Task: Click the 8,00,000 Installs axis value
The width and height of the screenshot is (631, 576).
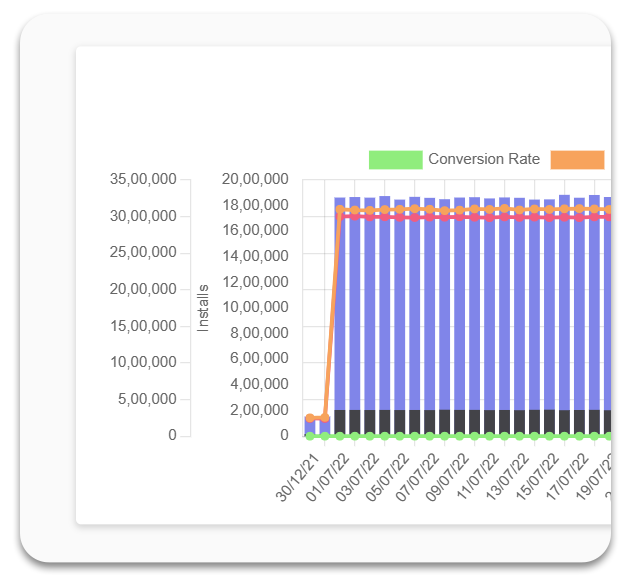Action: click(x=259, y=333)
